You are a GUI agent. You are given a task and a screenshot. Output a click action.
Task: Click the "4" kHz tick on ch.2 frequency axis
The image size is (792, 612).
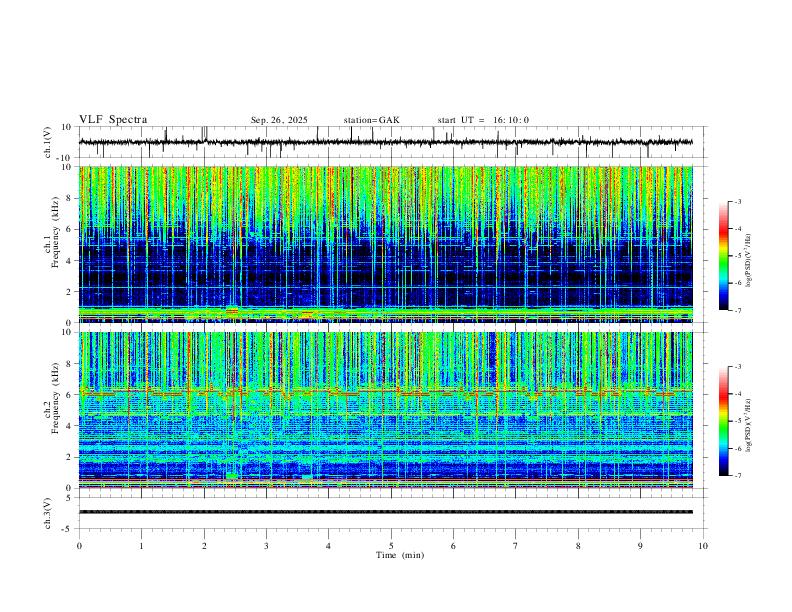pyautogui.click(x=70, y=426)
